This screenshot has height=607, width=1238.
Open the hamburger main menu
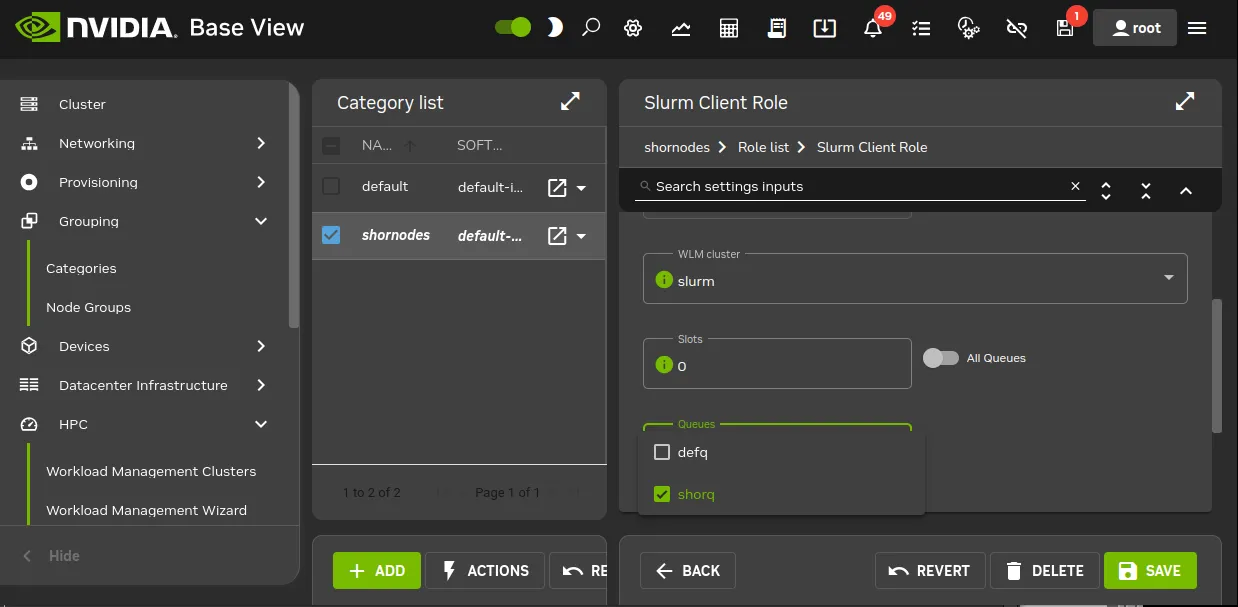click(1197, 28)
